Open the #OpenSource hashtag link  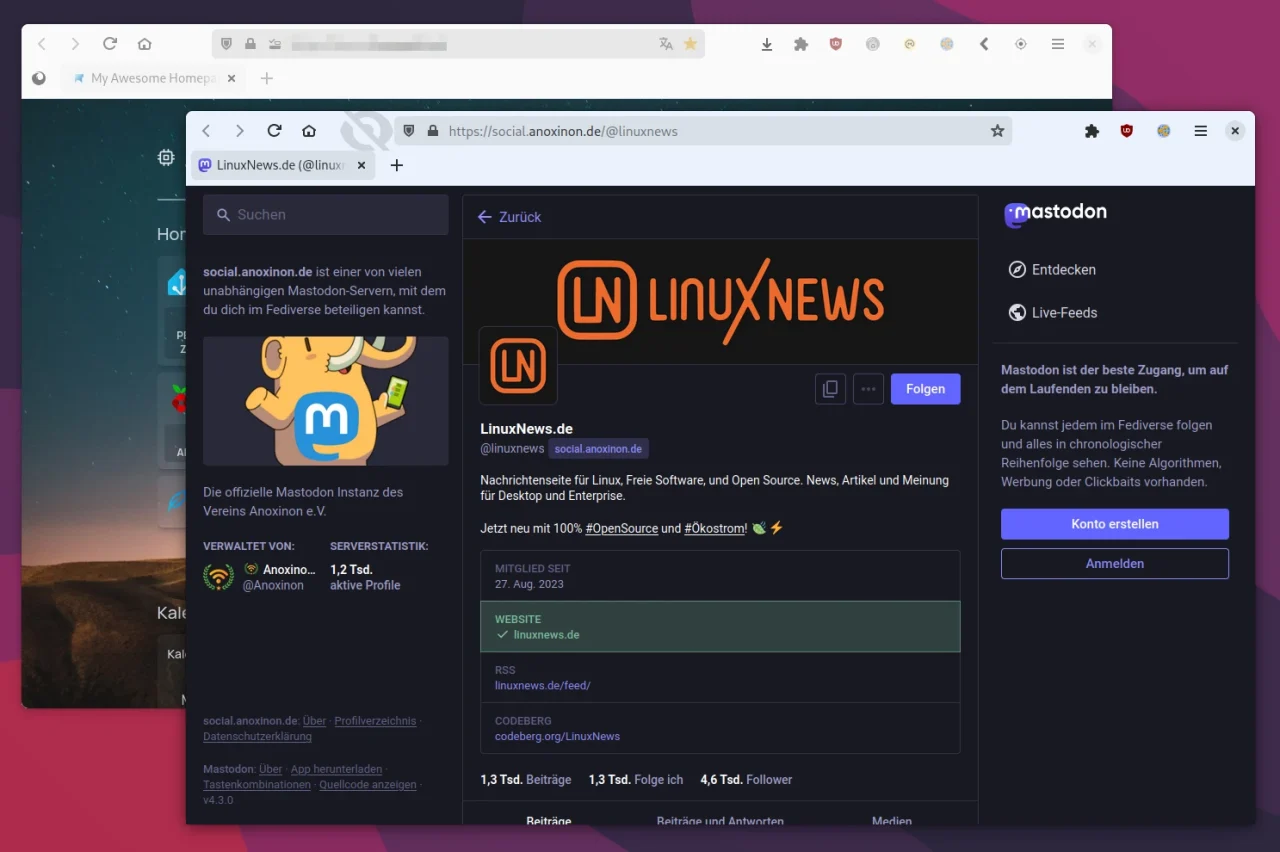point(621,528)
